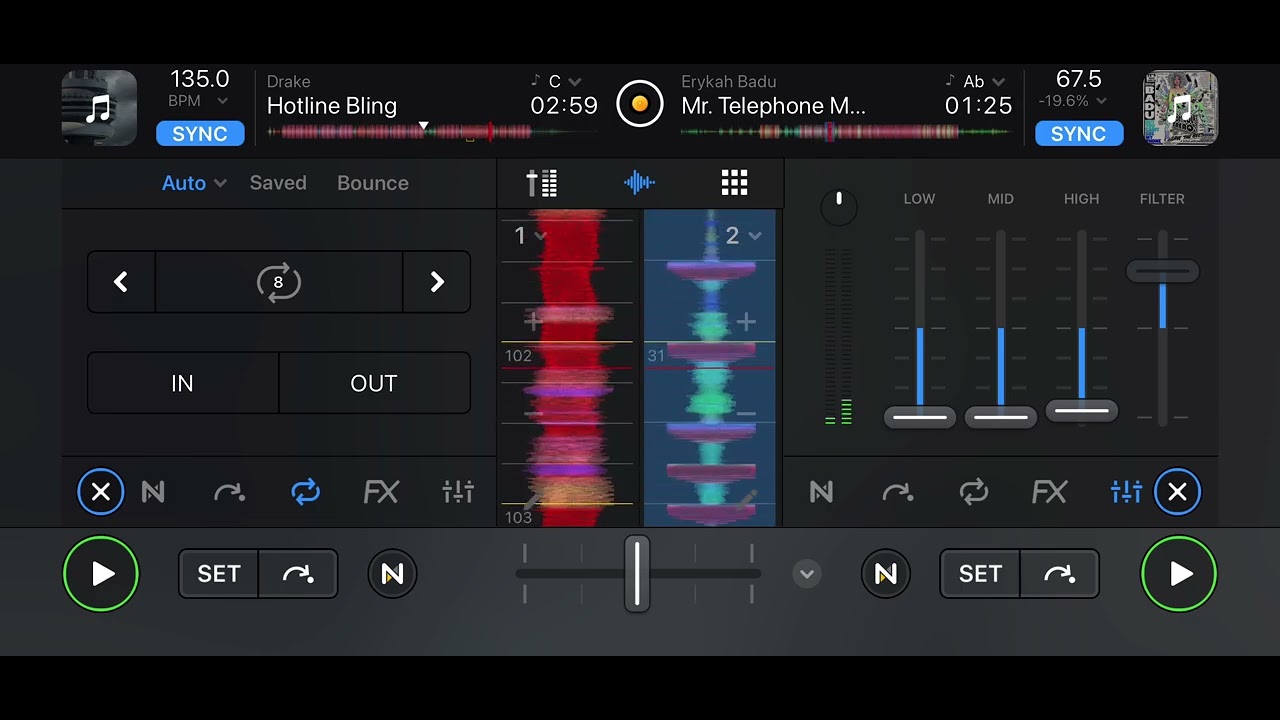Toggle round Neural Mix button, left deck
1280x720 pixels.
pos(392,574)
